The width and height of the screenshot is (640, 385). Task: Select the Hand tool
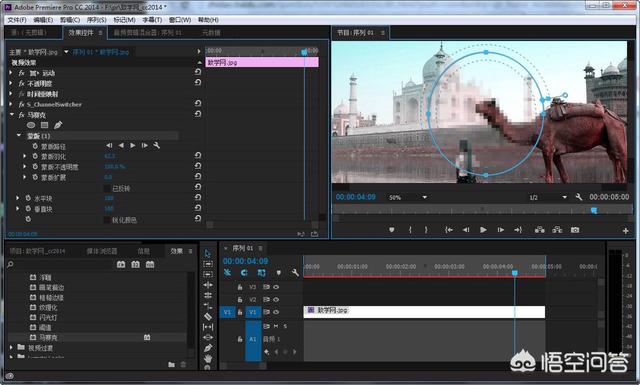[x=208, y=358]
